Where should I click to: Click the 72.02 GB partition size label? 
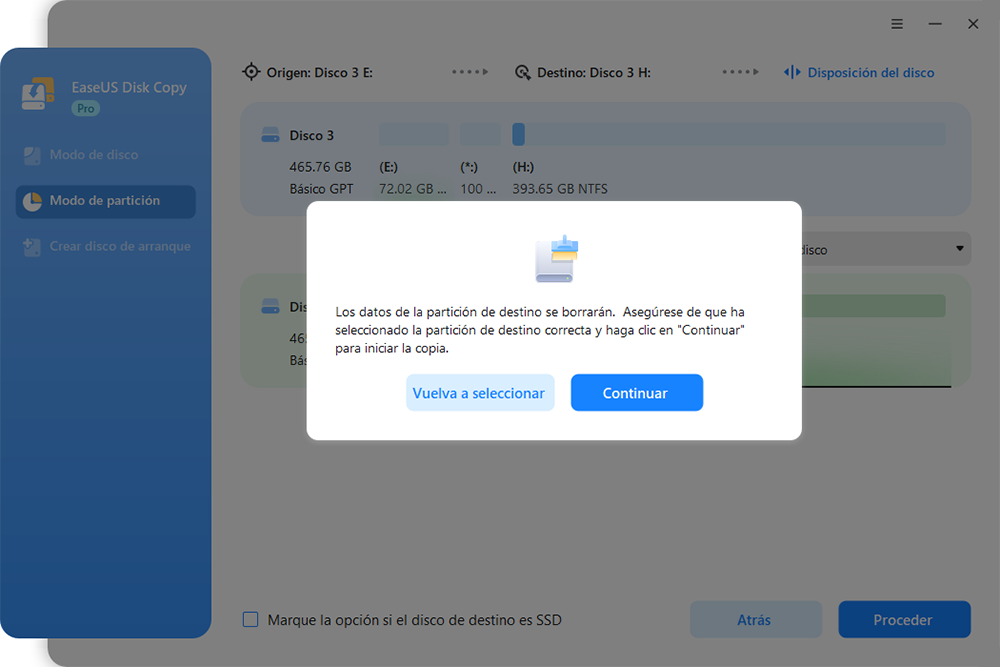click(x=413, y=189)
